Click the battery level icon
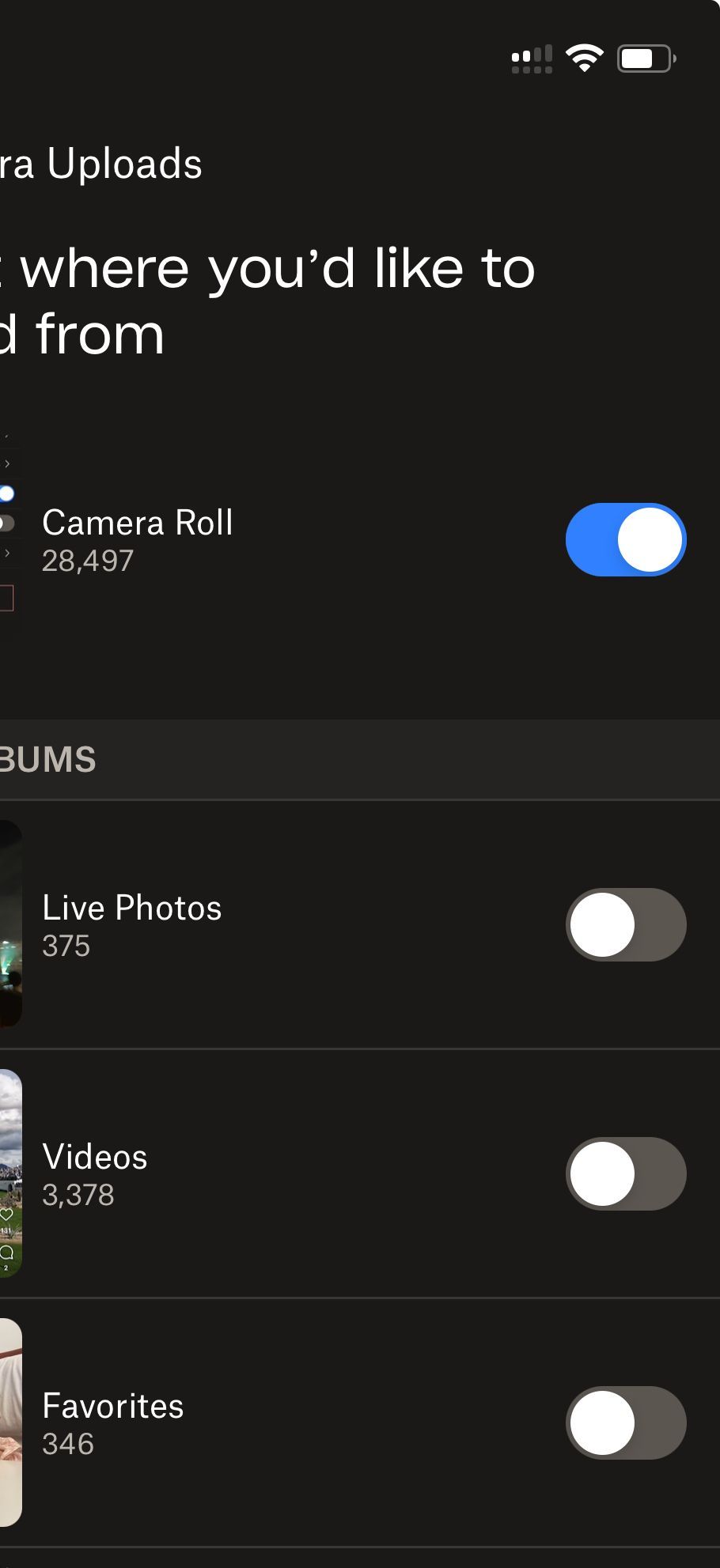Screen dimensions: 720x1568 646,59
